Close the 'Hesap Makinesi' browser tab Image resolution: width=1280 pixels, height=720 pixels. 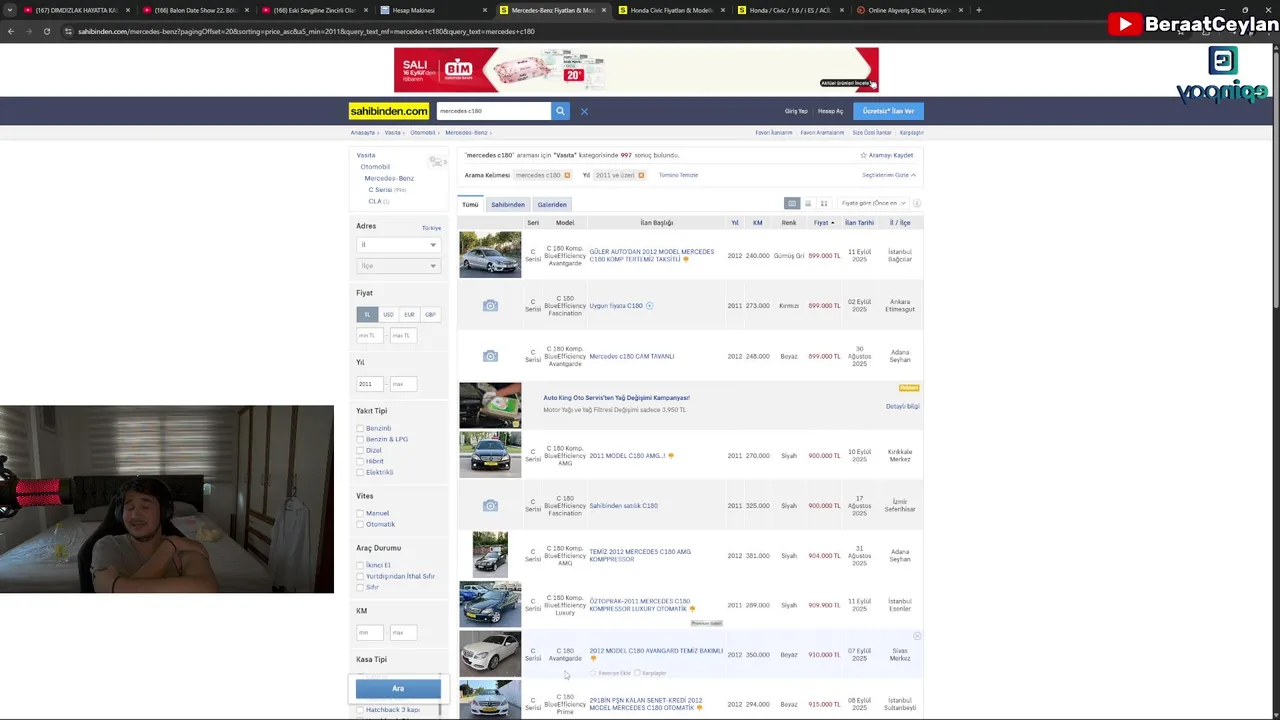[x=485, y=10]
